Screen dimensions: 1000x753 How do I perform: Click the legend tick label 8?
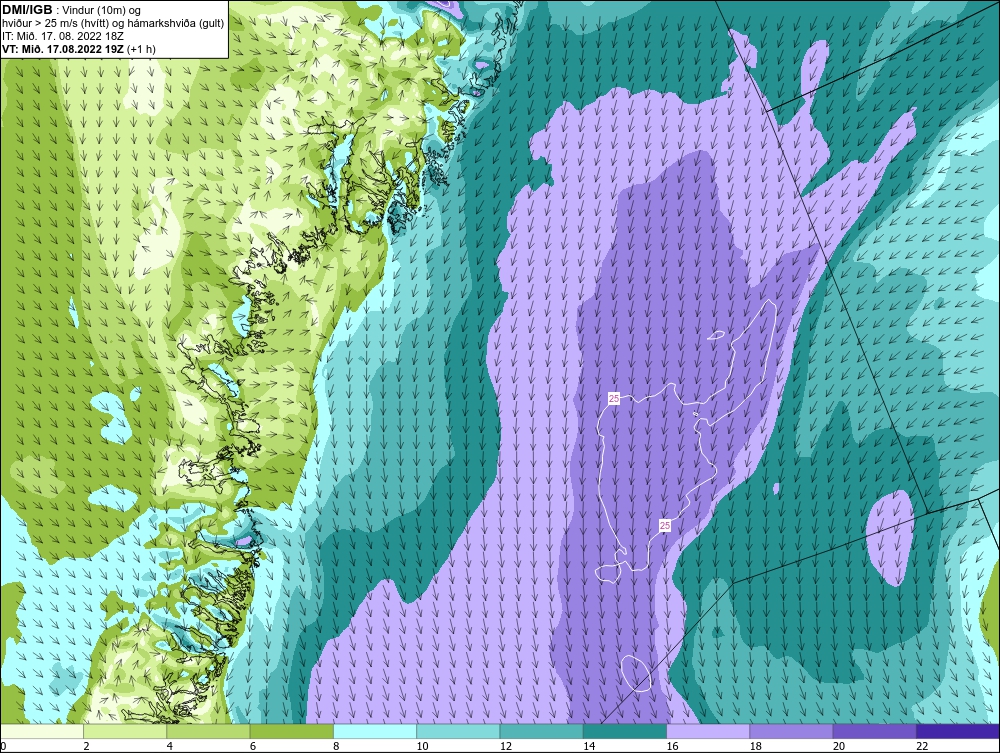pyautogui.click(x=336, y=747)
